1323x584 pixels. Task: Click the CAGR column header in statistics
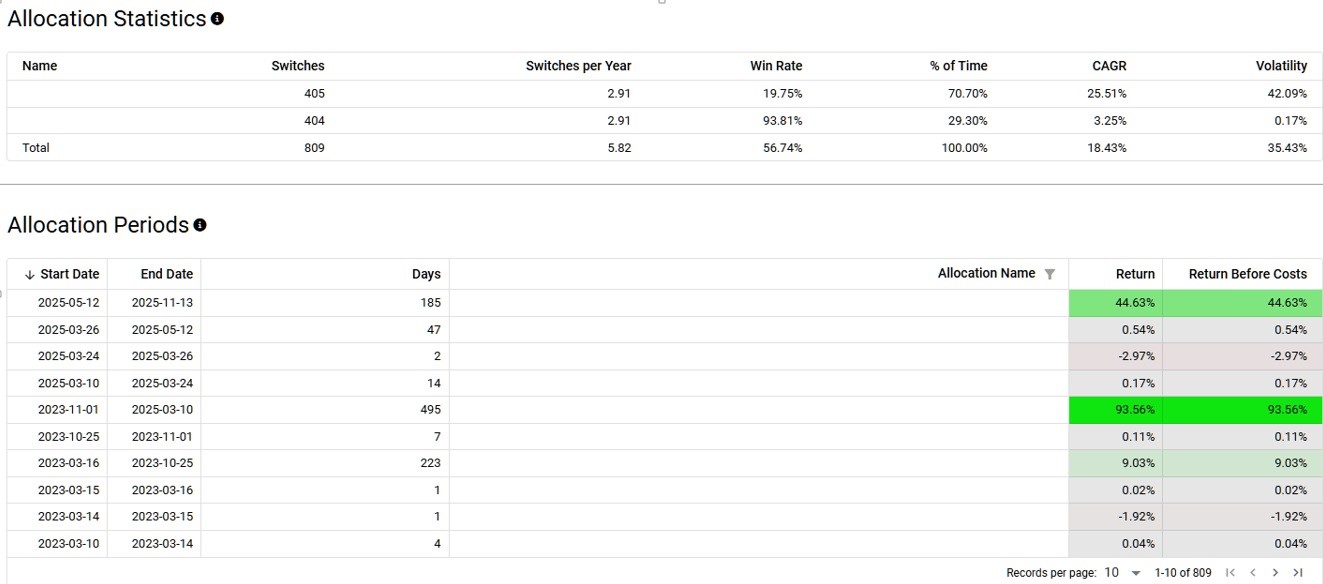pyautogui.click(x=1109, y=66)
